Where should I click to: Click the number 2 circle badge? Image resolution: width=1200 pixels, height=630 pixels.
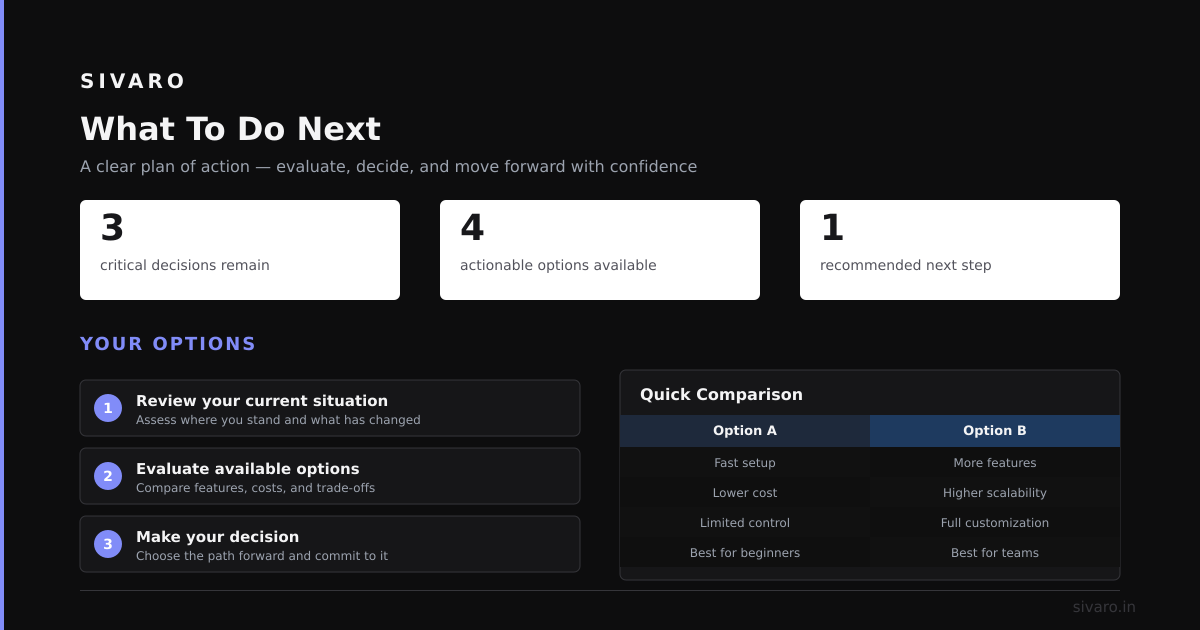click(108, 476)
